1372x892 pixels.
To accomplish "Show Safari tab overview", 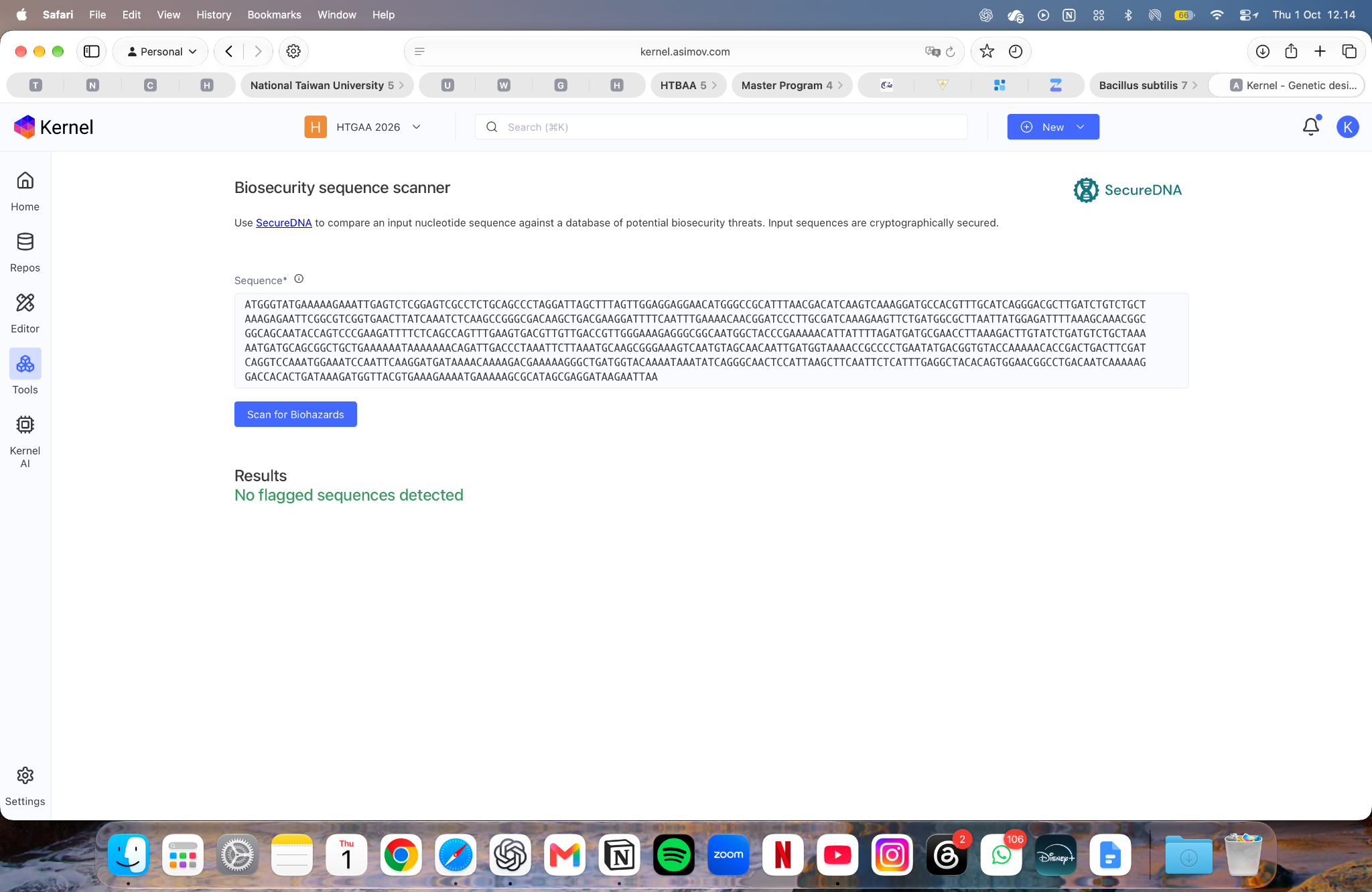I will coord(1349,52).
